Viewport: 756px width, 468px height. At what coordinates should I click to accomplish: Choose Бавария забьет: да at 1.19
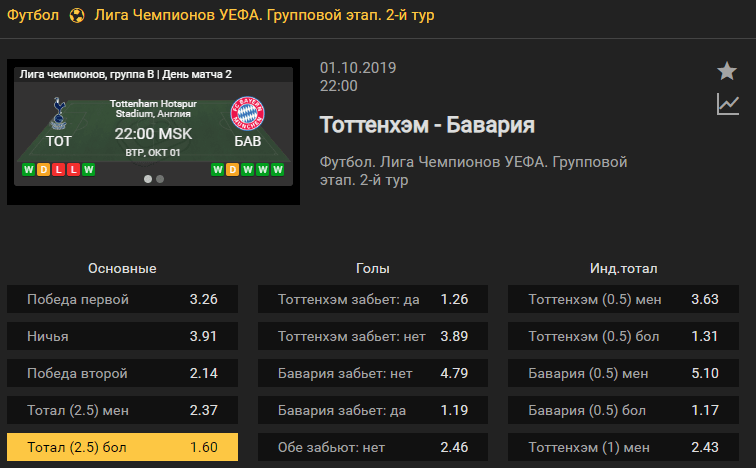click(373, 410)
